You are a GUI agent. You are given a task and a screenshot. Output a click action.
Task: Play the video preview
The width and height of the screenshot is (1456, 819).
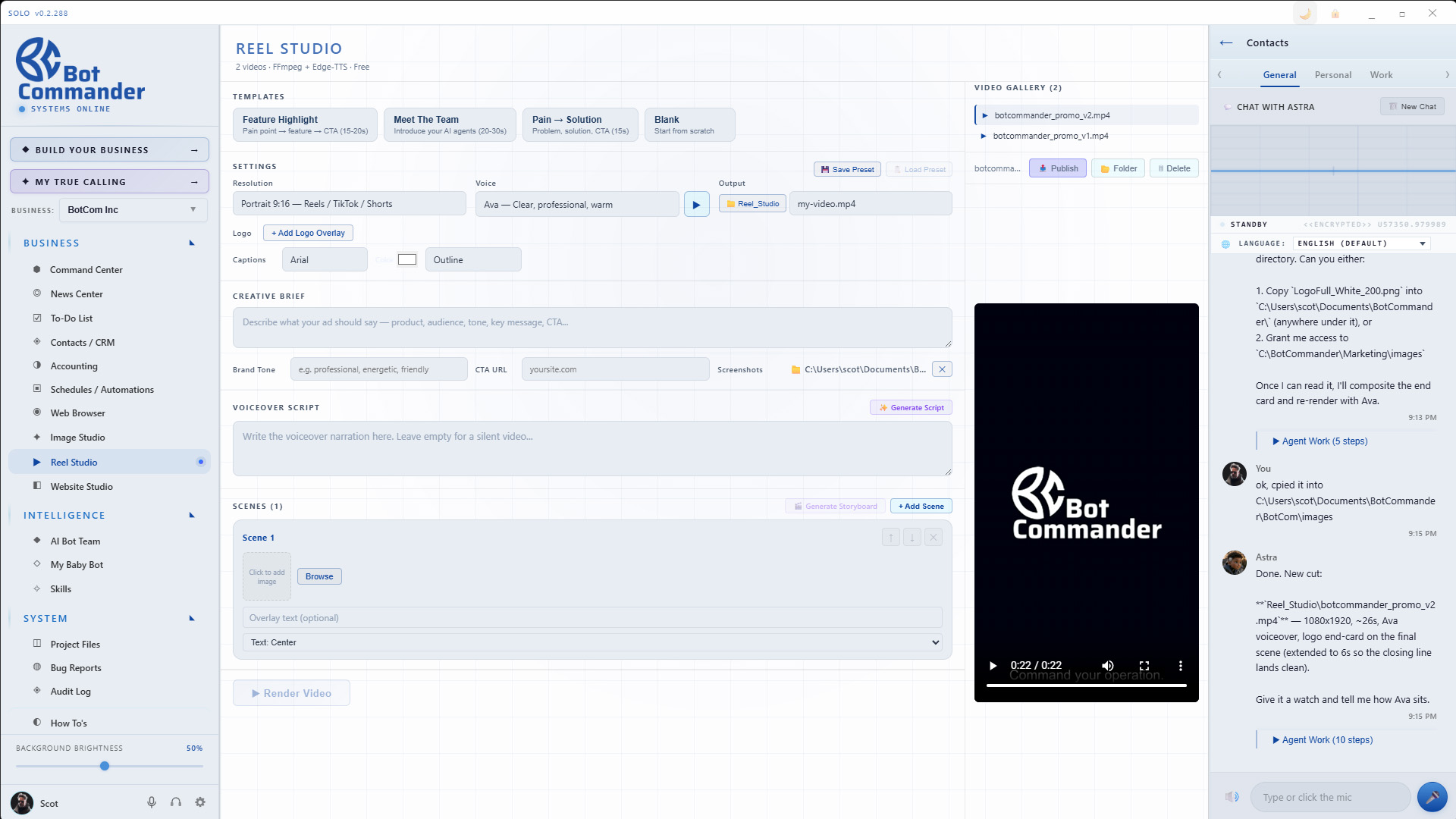click(x=993, y=666)
